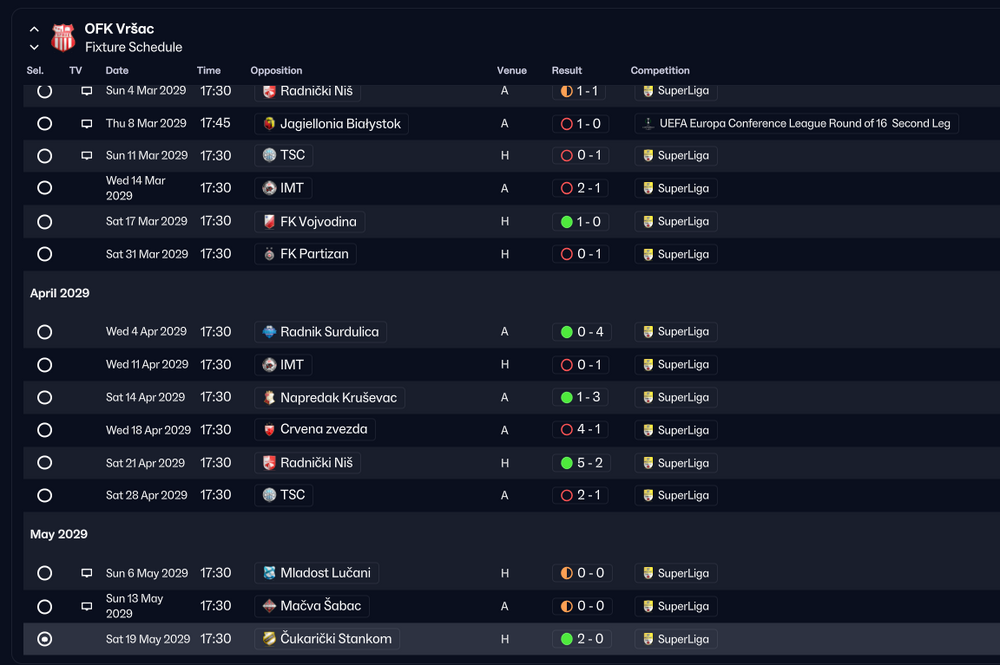Viewport: 1000px width, 665px height.
Task: Select the Jagiellonia Białystok fixture radio button
Action: coord(45,124)
